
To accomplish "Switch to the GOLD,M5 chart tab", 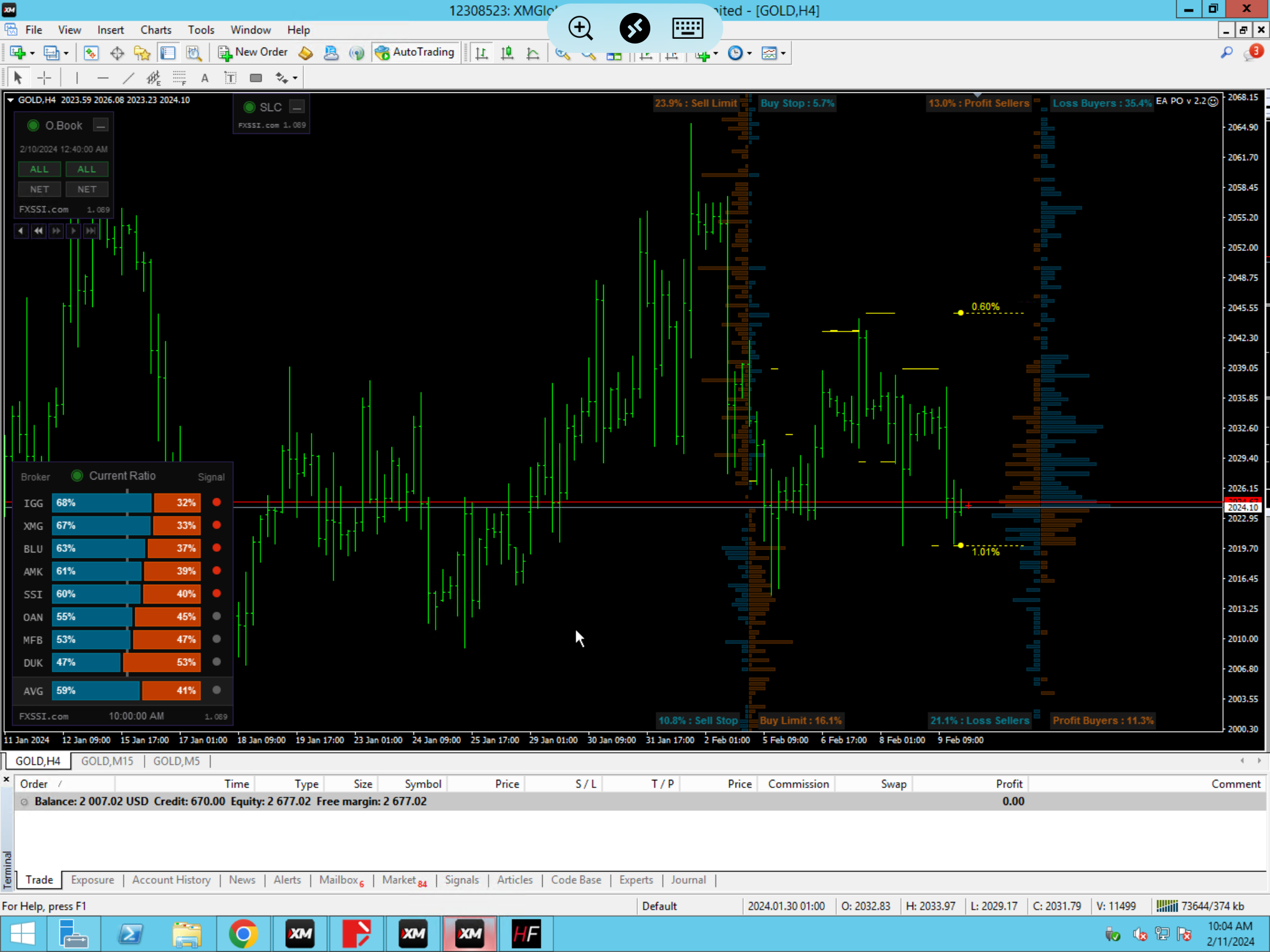I will 176,761.
